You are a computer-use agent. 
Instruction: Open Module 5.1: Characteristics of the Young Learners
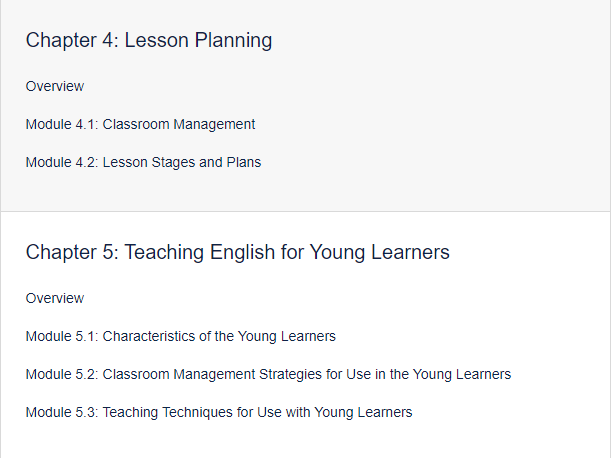pyautogui.click(x=181, y=336)
